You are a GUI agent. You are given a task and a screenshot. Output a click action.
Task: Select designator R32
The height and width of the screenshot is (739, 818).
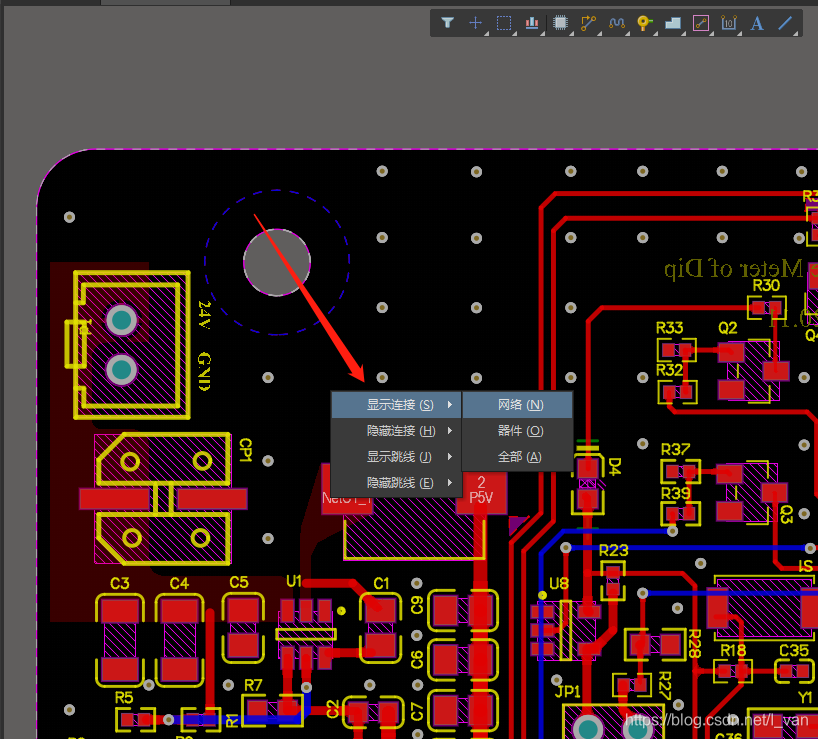tap(669, 370)
